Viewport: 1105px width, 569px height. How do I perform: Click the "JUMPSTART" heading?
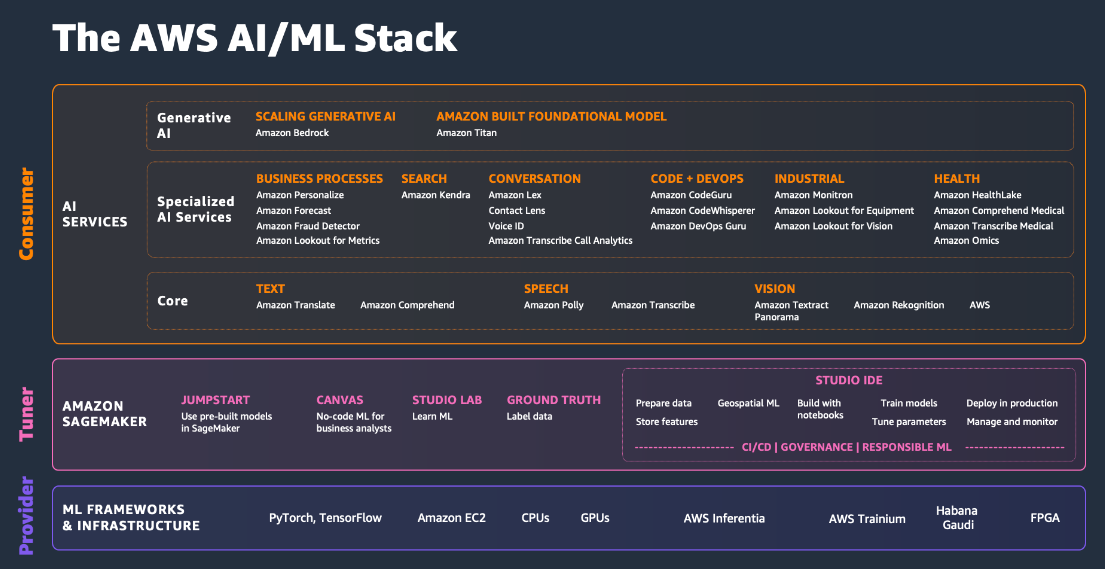click(x=216, y=400)
